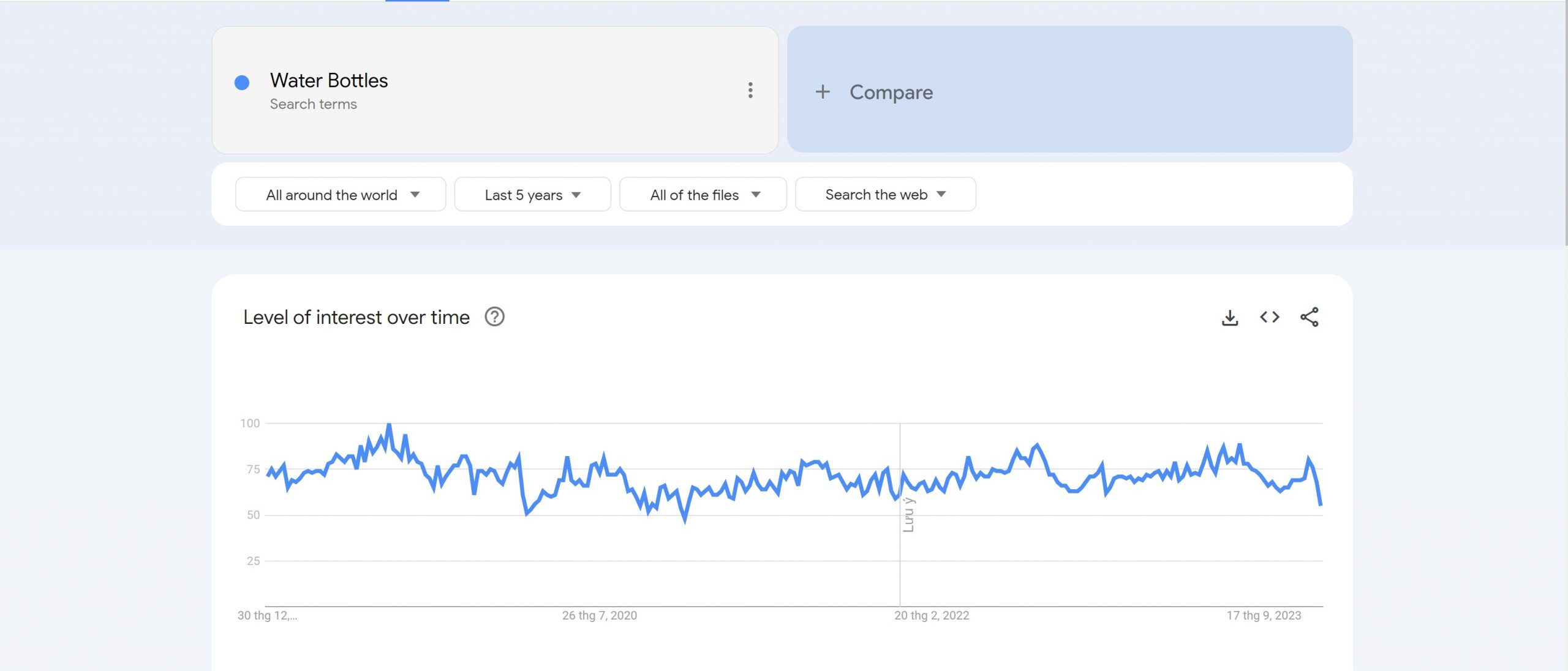Click the plus icon to add comparison
This screenshot has height=671, width=1568.
point(823,92)
